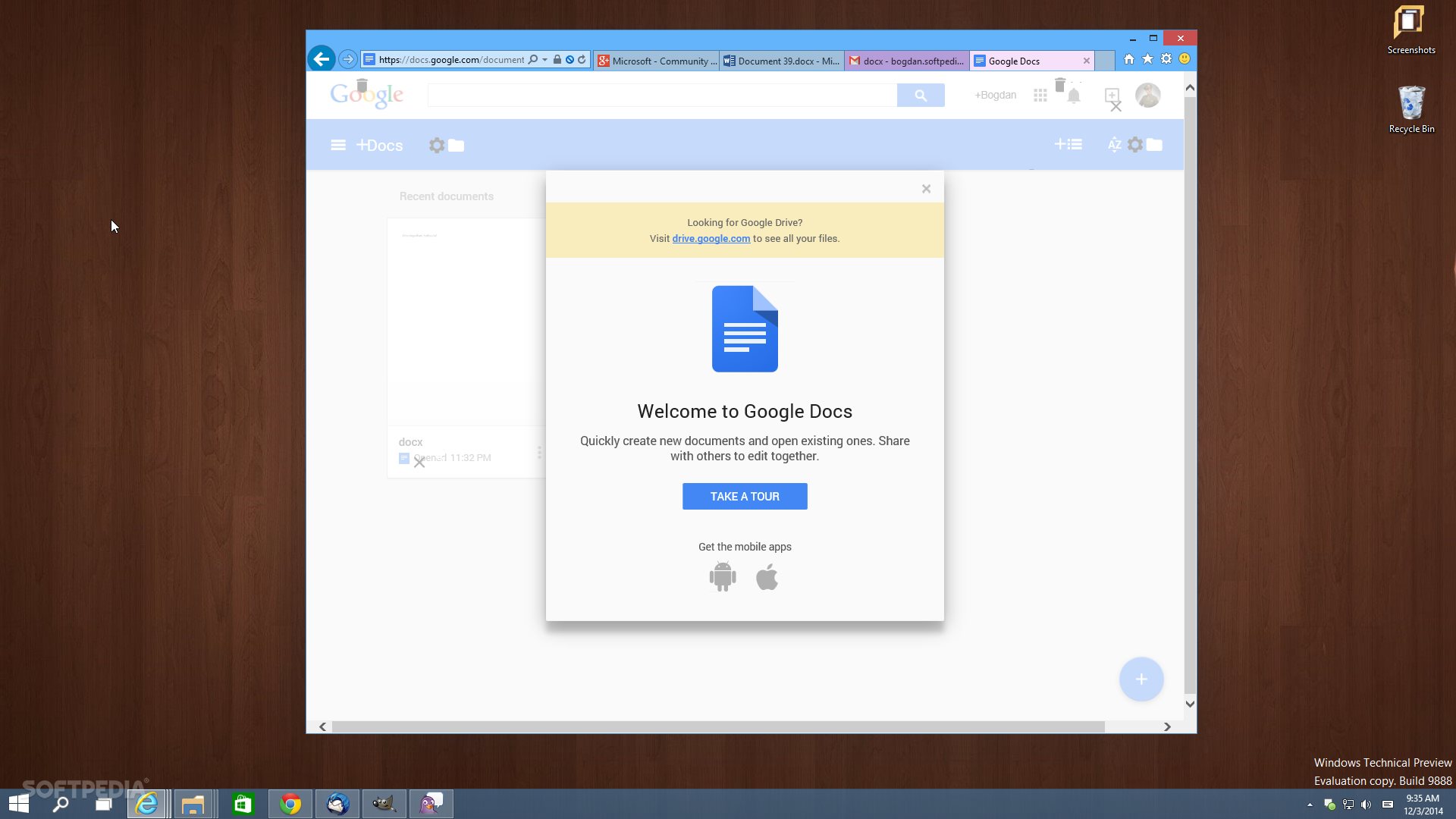Click the notifications bell icon
Screen dimensions: 1456x819
pyautogui.click(x=1075, y=94)
